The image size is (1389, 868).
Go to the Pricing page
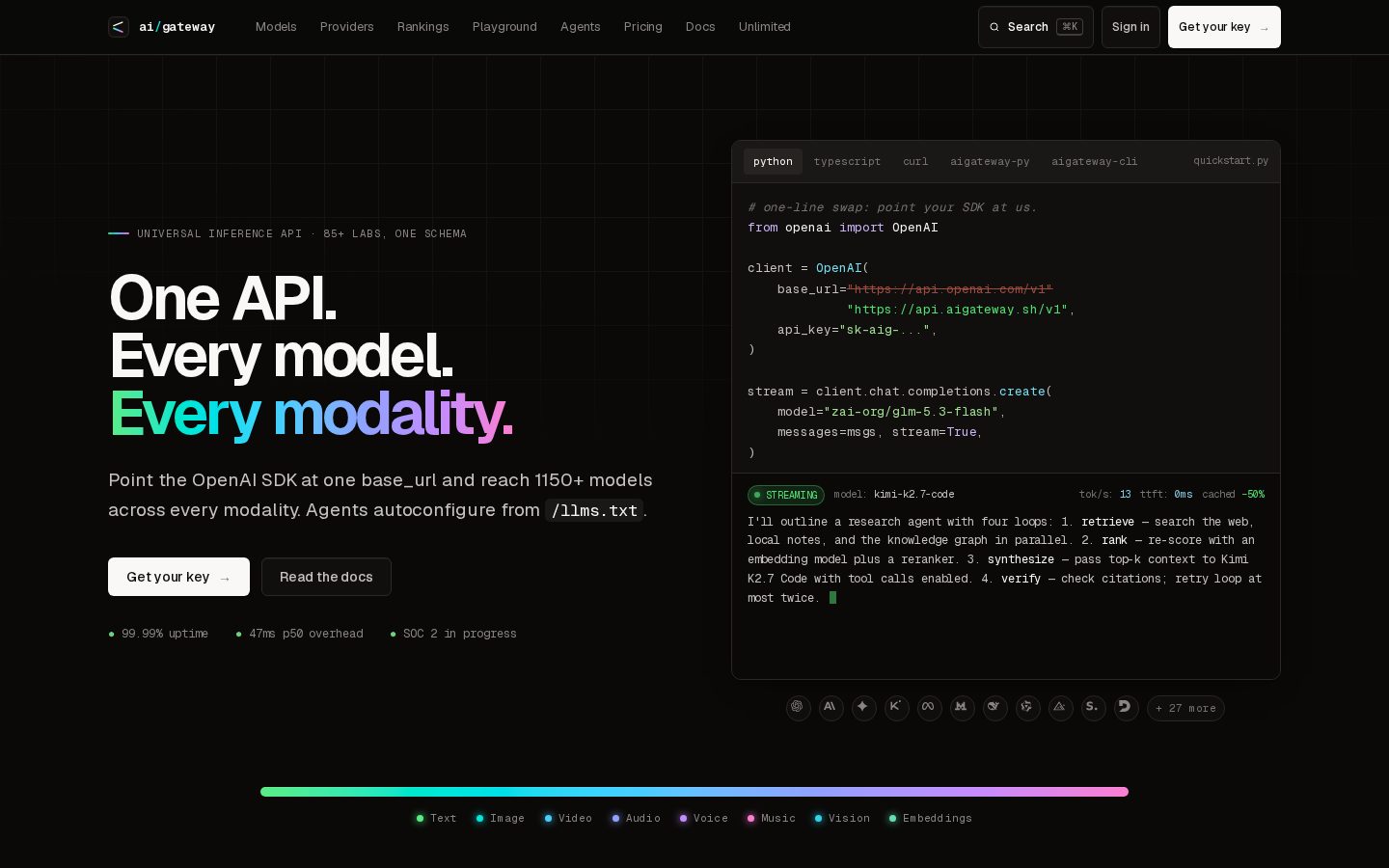(642, 27)
